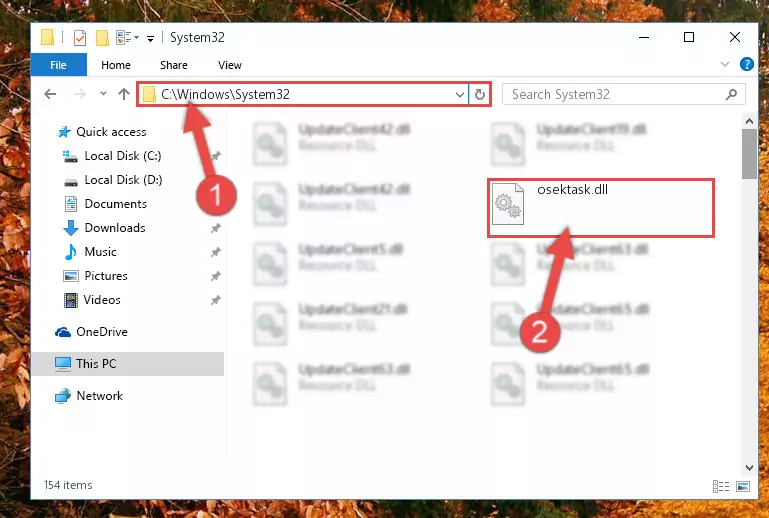Click the pin icon beside Pictures
Viewport: 769px width, 518px height.
(x=215, y=276)
